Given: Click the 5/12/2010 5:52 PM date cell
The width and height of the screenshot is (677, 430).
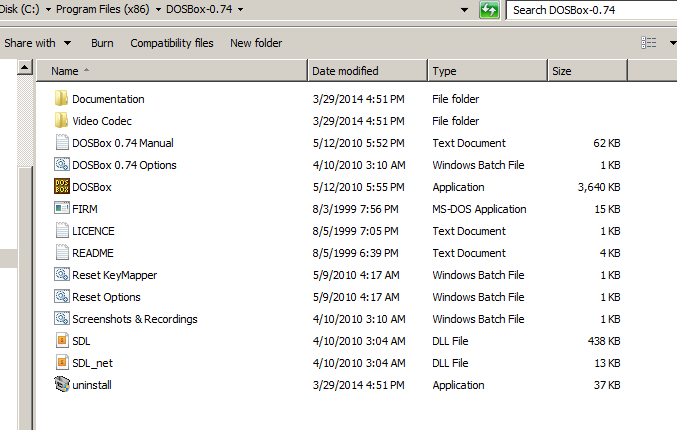Looking at the screenshot, I should pos(358,143).
